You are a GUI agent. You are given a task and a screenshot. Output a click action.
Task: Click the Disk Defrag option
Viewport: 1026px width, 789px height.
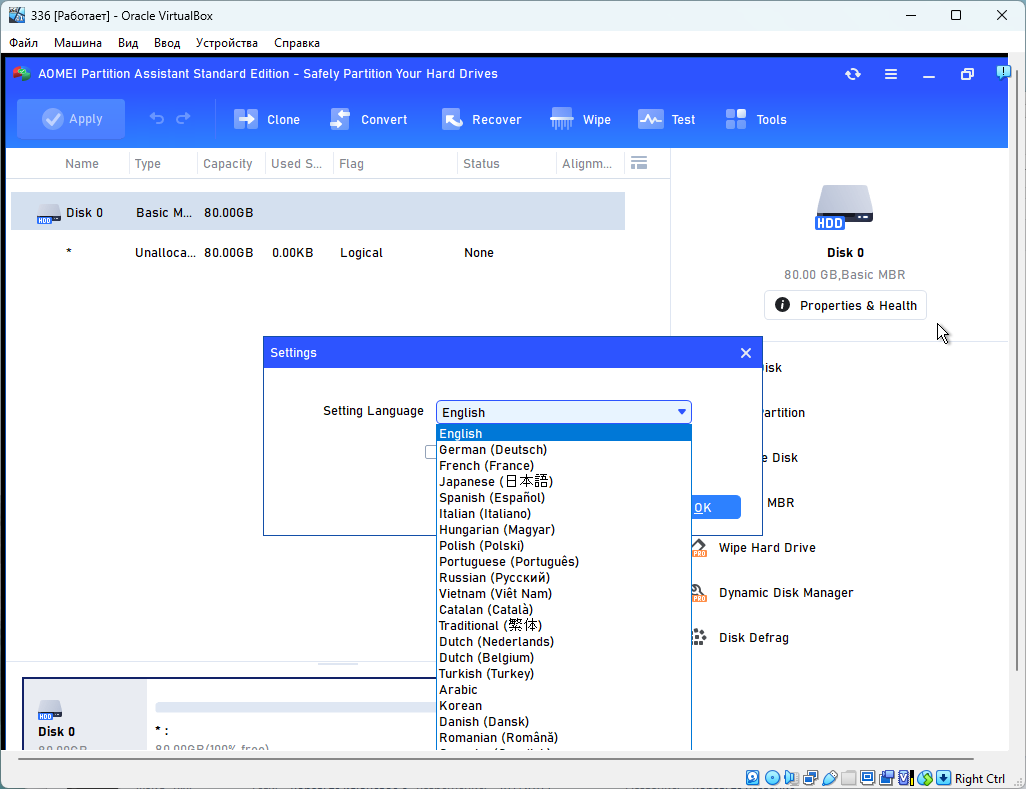(x=753, y=638)
